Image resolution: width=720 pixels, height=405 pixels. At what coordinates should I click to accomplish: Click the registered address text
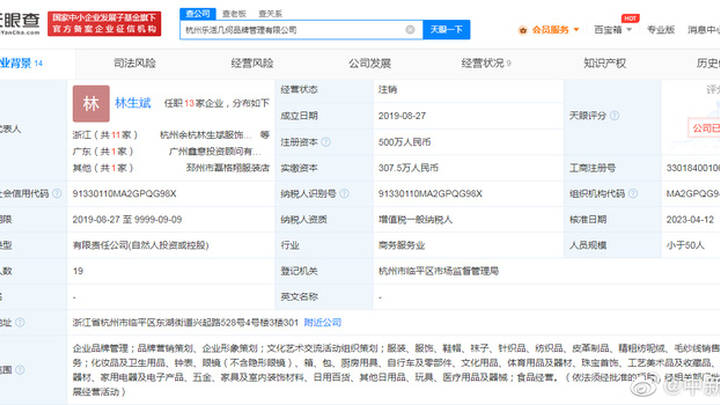186,322
